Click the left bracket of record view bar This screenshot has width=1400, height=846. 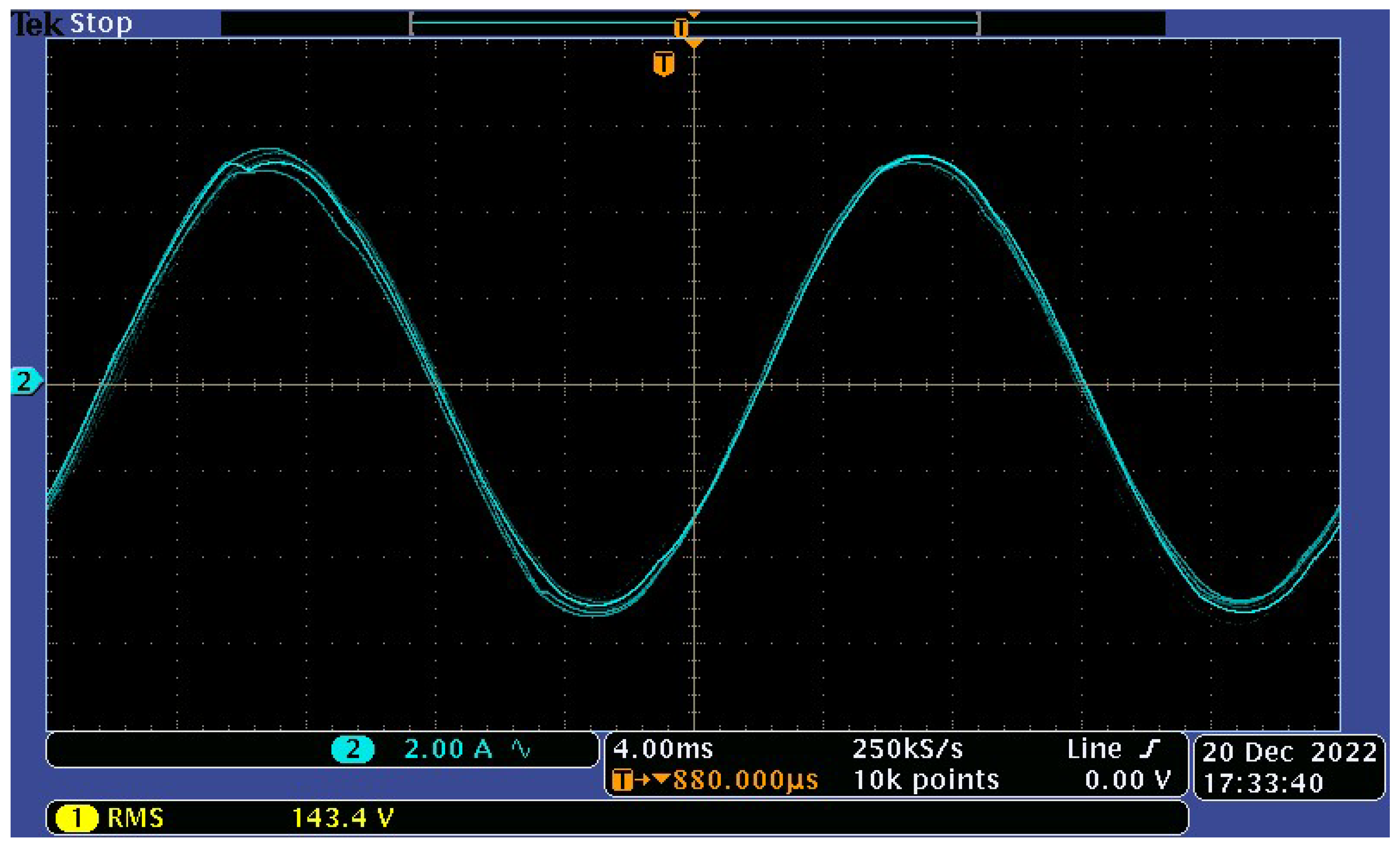pos(411,24)
